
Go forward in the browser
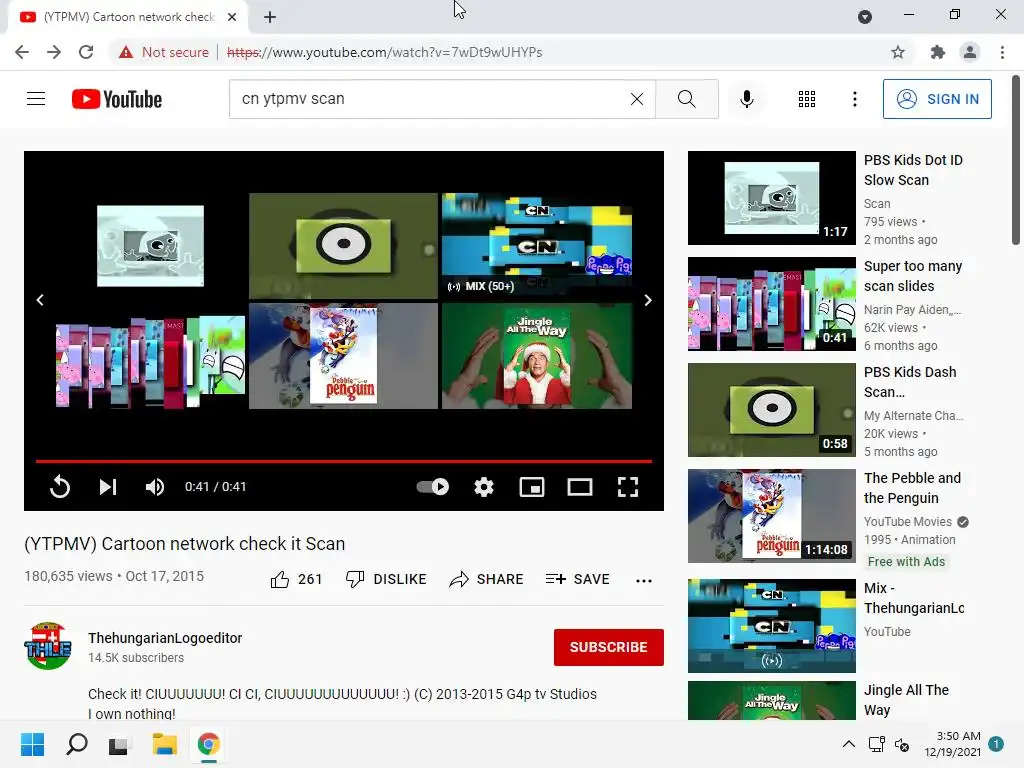point(54,52)
